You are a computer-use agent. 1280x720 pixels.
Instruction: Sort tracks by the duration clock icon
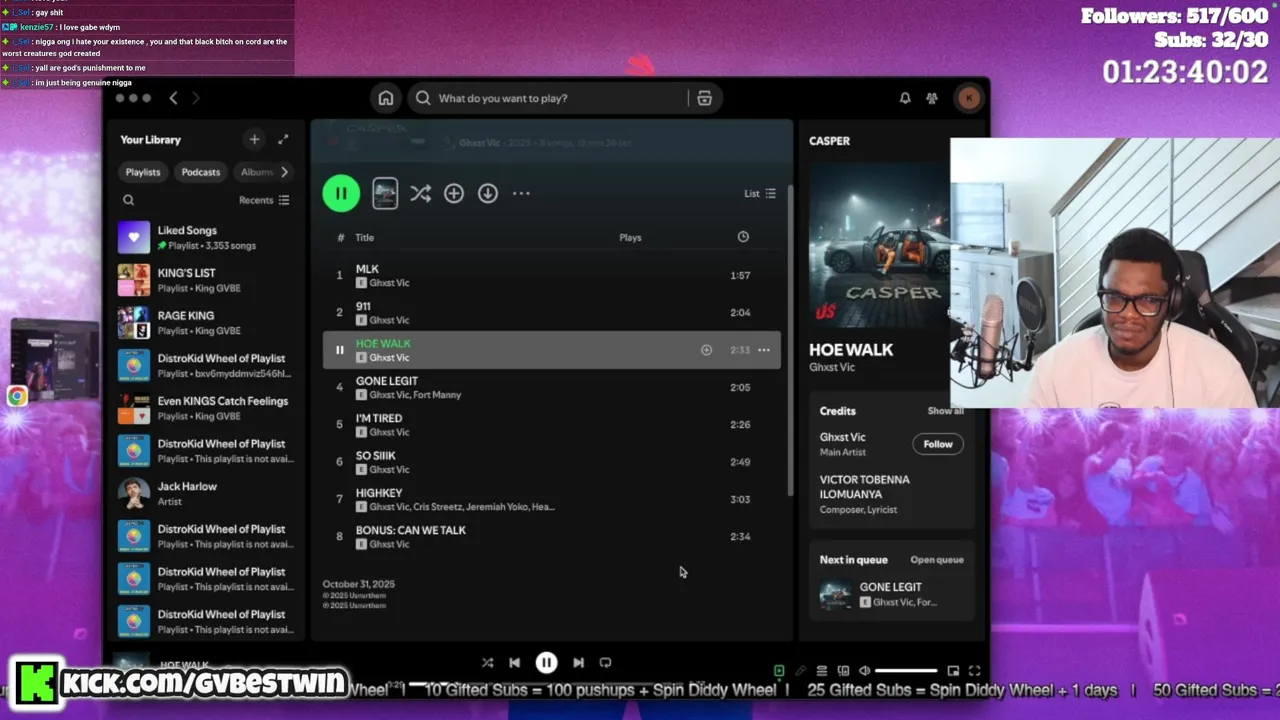point(743,237)
